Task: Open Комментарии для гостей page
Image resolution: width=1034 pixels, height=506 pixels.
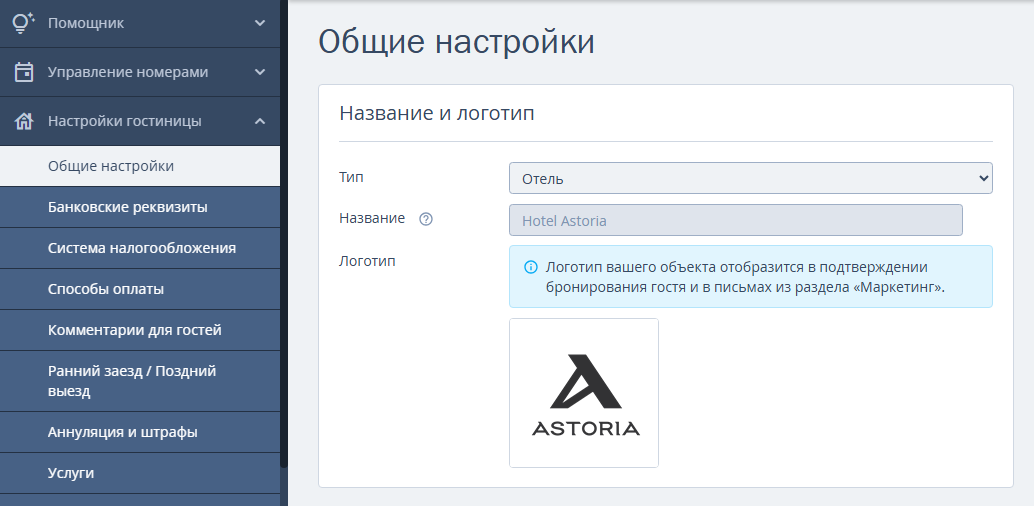Action: point(135,330)
